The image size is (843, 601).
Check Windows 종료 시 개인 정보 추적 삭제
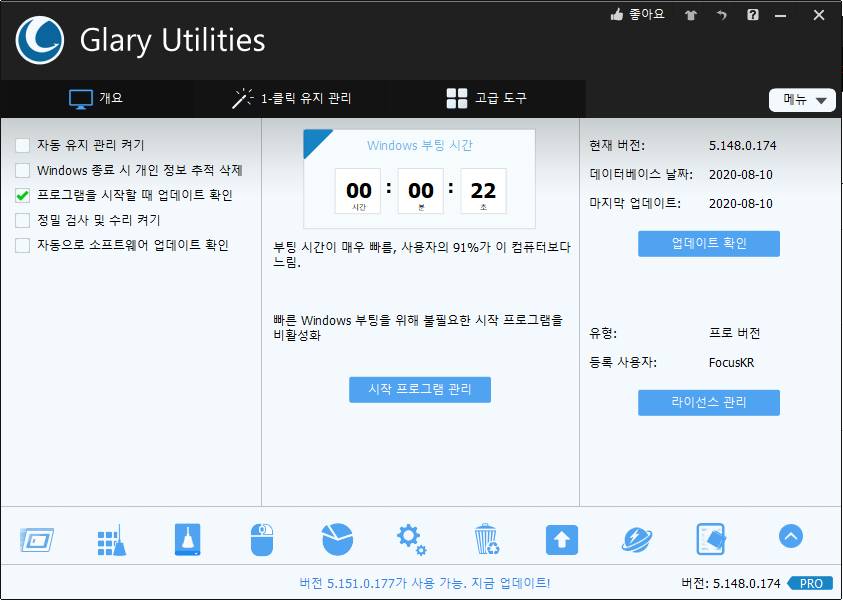(23, 170)
